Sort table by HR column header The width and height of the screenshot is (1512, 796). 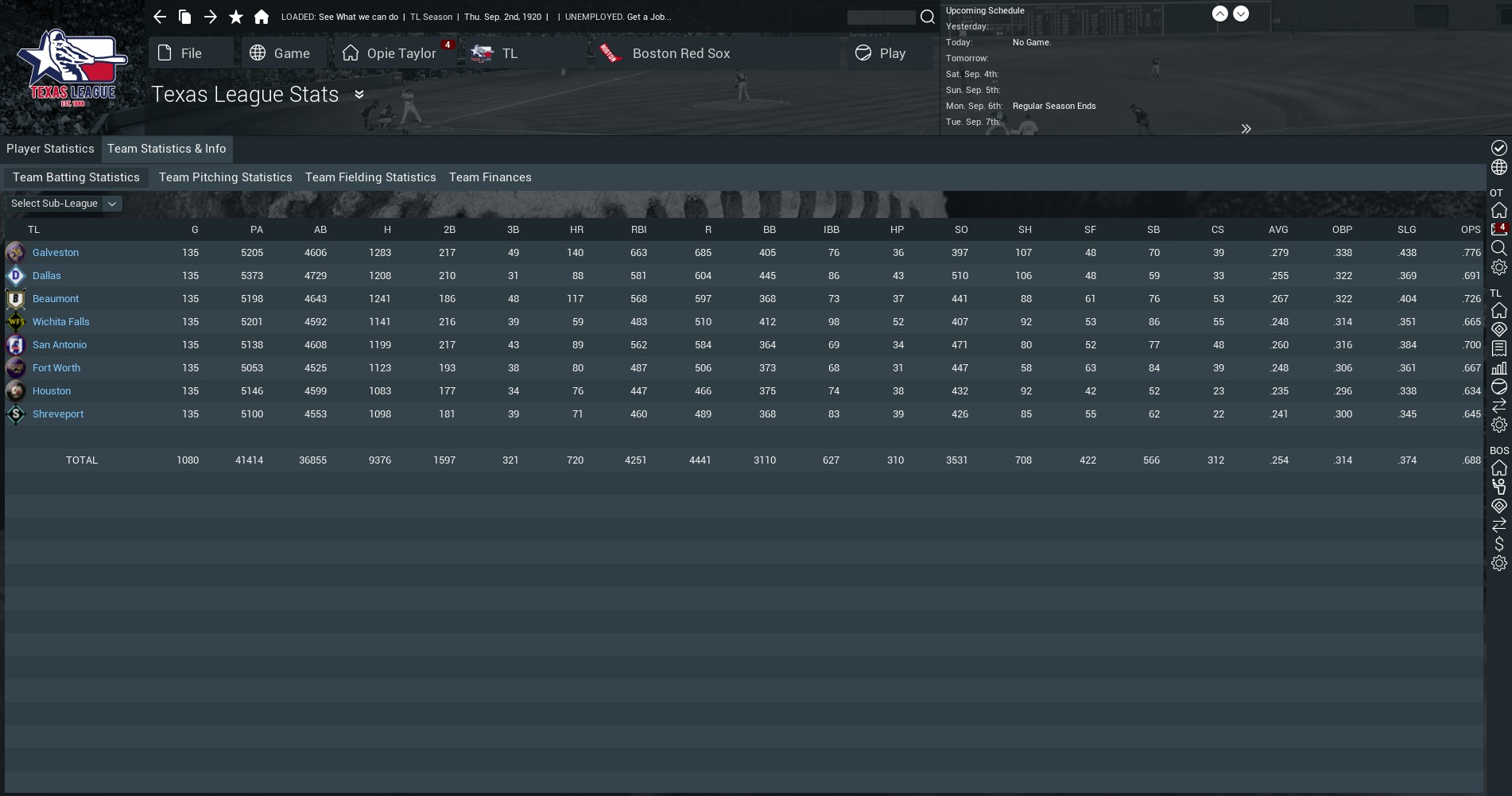pyautogui.click(x=576, y=229)
